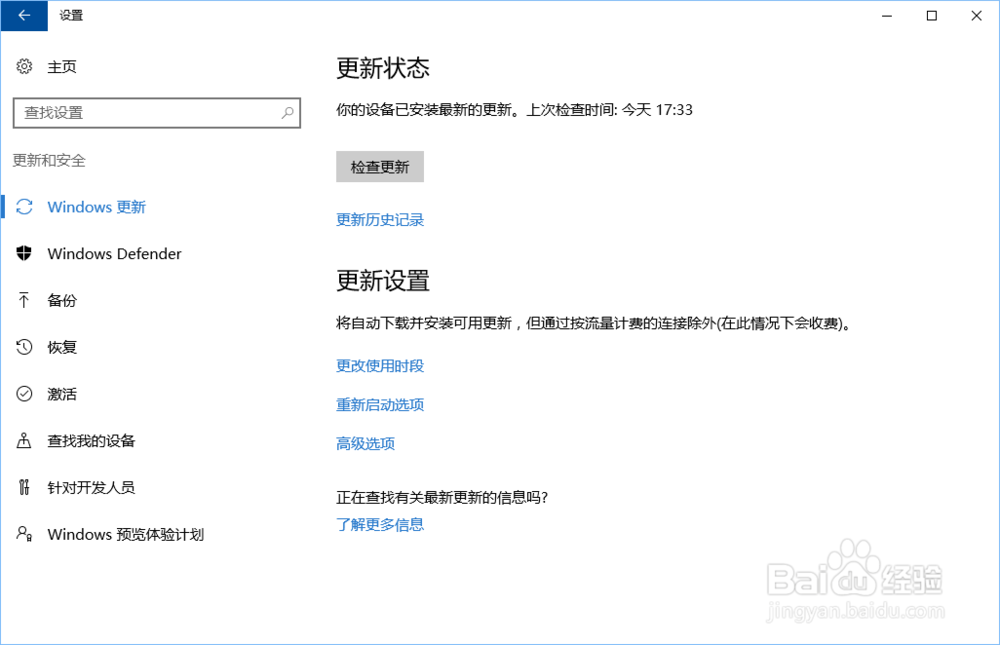The width and height of the screenshot is (1000, 645).
Task: Open the 了解更多信息 link
Action: click(x=380, y=524)
